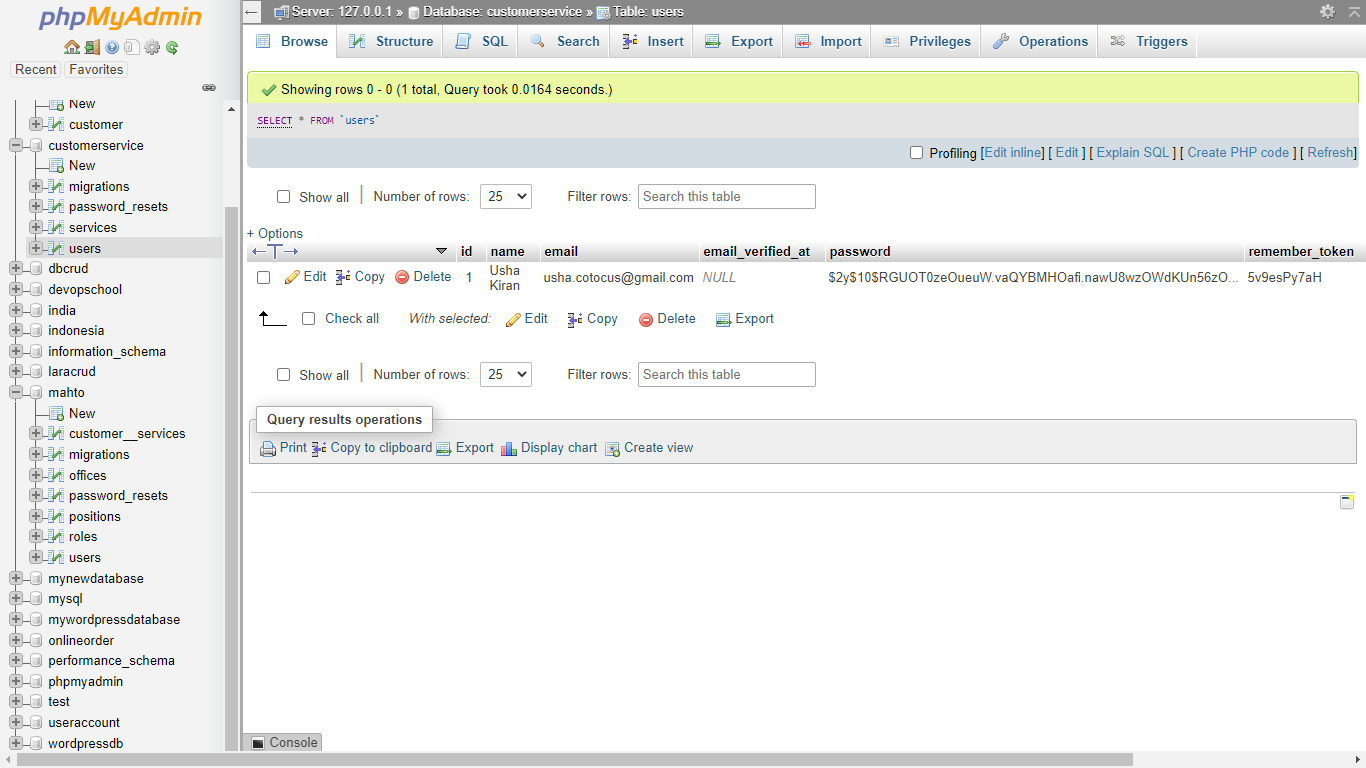This screenshot has height=768, width=1366.
Task: Expand the wordpressdb database node
Action: 16,743
